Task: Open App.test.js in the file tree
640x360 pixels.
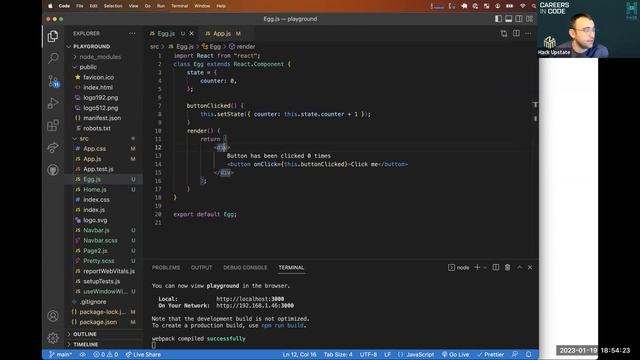Action: tap(98, 169)
